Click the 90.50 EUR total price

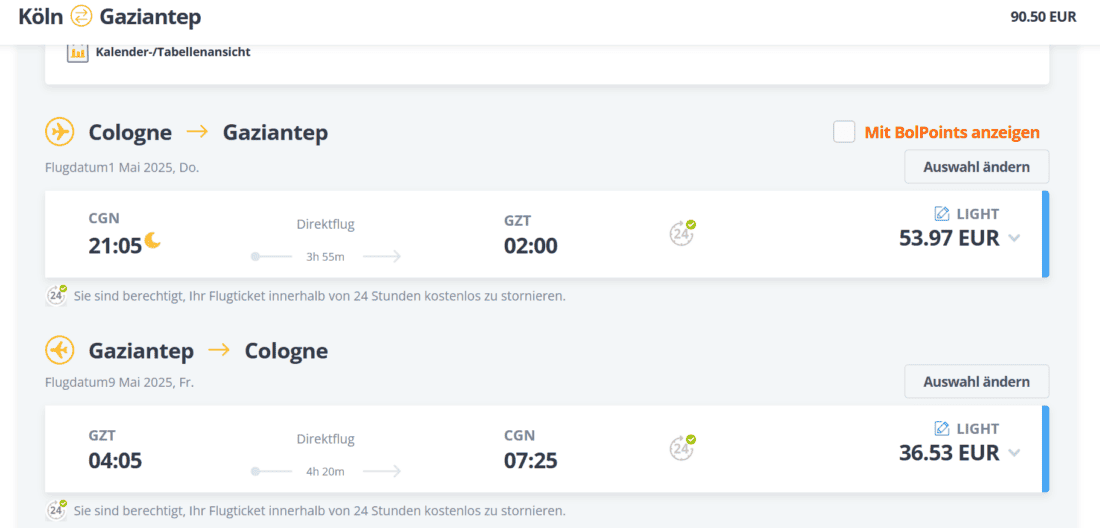coord(1043,17)
